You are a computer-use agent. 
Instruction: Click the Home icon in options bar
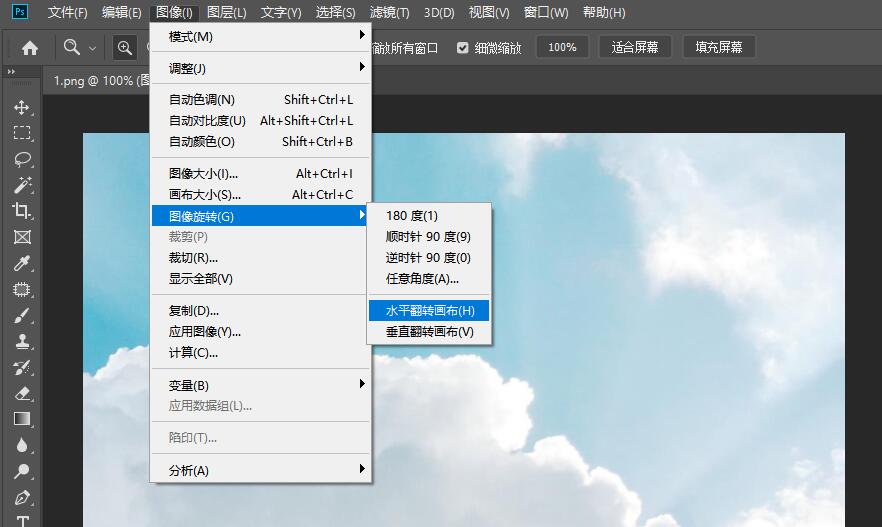(30, 48)
